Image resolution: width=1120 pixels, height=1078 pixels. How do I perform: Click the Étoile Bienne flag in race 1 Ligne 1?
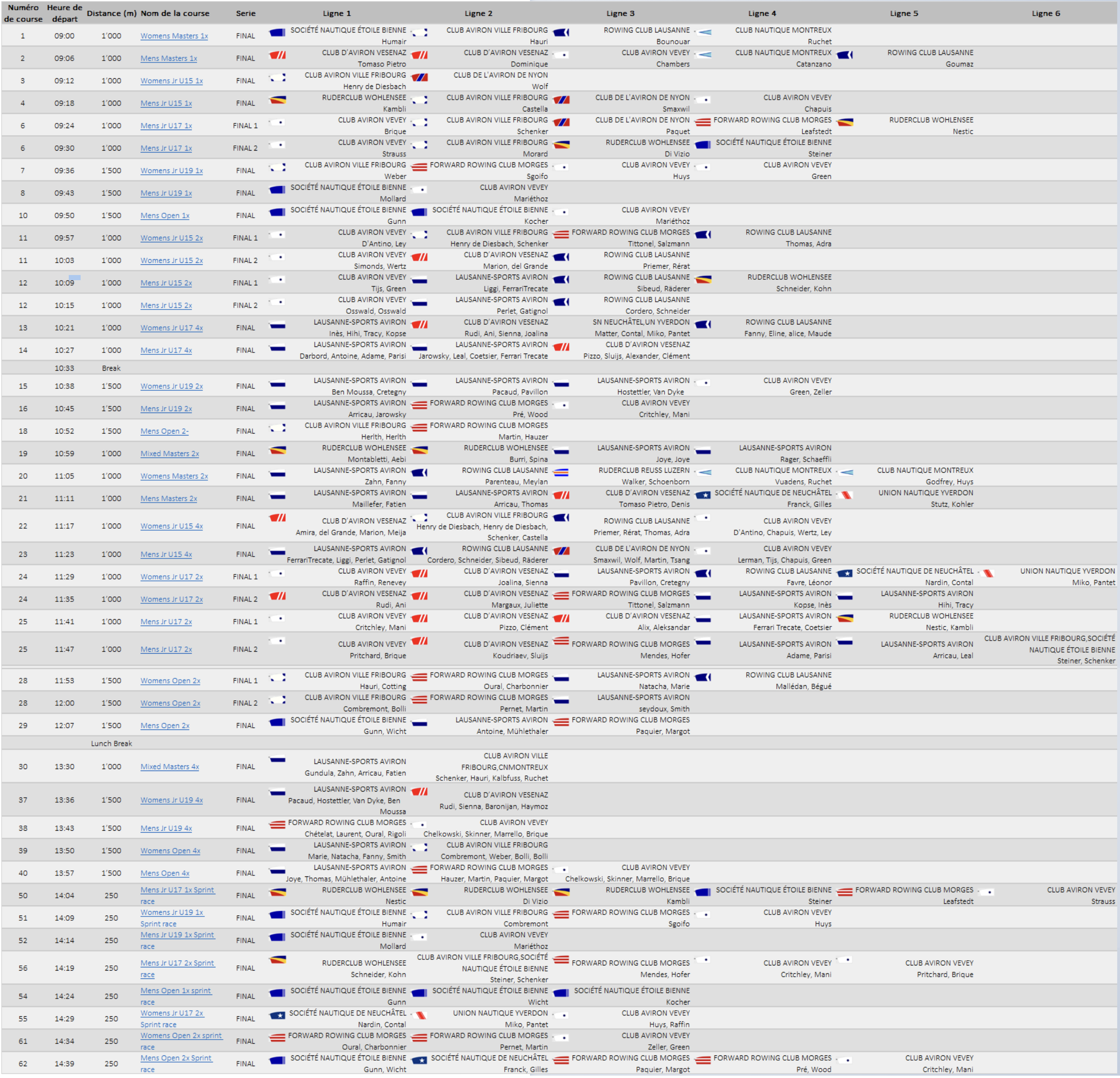[277, 32]
